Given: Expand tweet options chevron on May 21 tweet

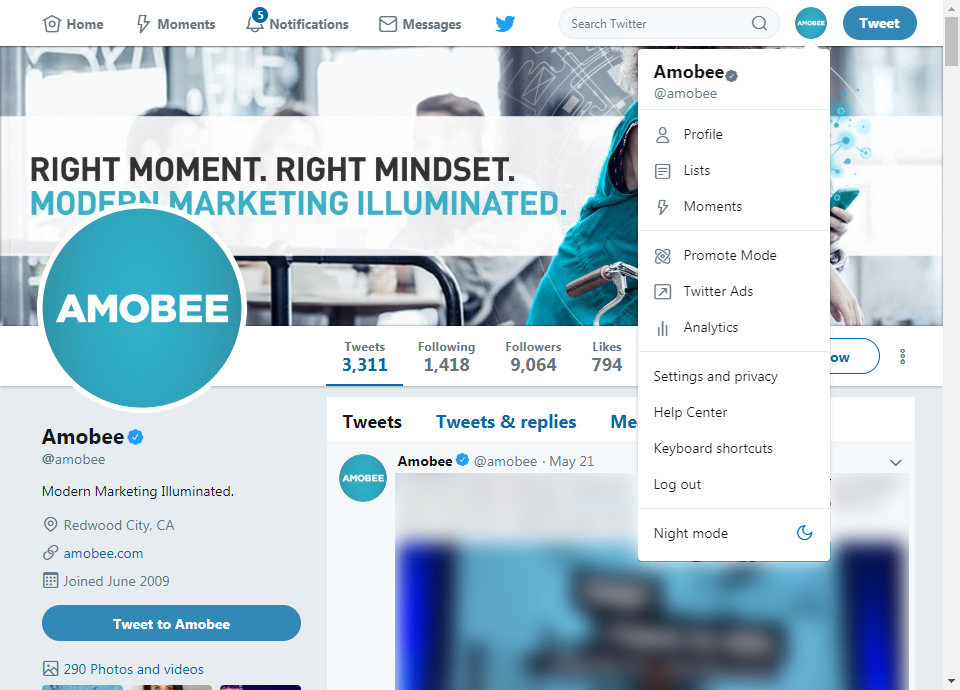Looking at the screenshot, I should [x=895, y=462].
